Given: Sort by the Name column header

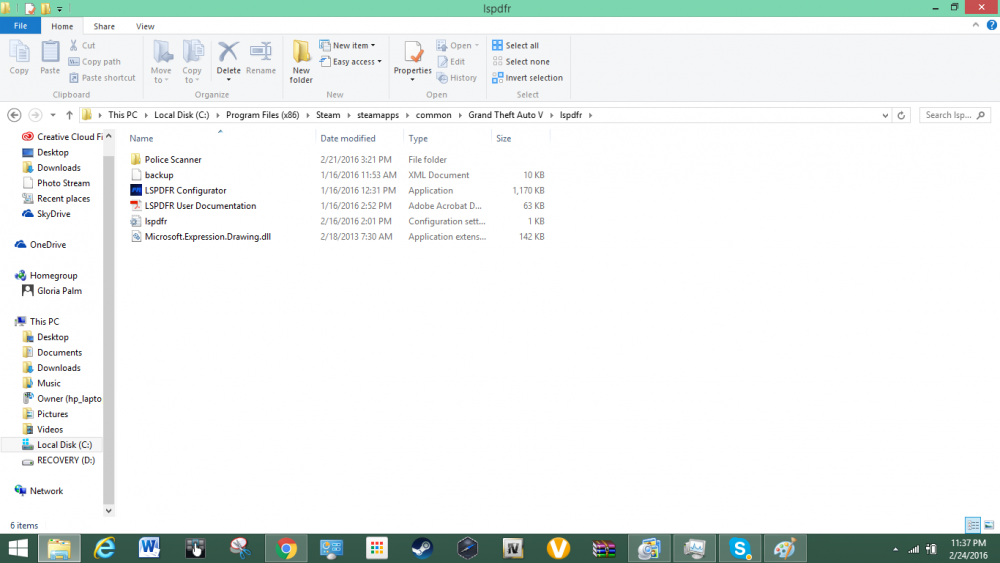Looking at the screenshot, I should pos(141,138).
